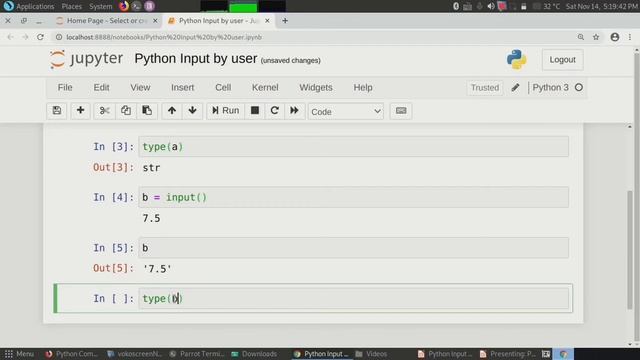Interrupt the kernel with stop icon
640x360 pixels.
(255, 111)
